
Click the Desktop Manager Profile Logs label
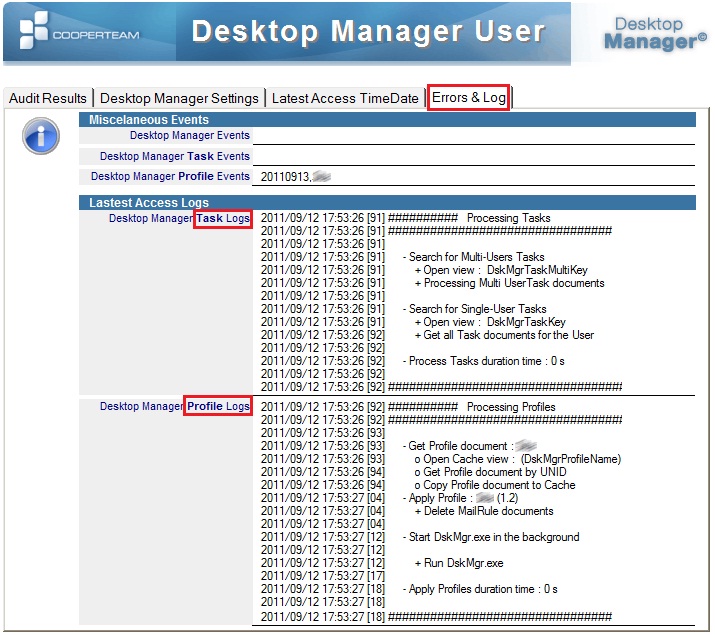pos(175,406)
